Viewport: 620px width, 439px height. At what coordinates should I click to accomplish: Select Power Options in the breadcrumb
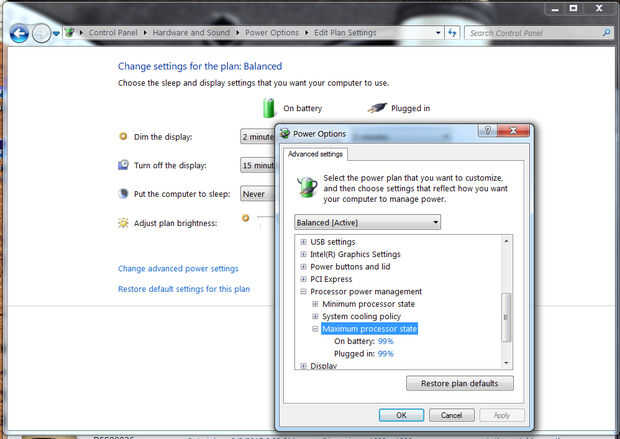(x=272, y=32)
